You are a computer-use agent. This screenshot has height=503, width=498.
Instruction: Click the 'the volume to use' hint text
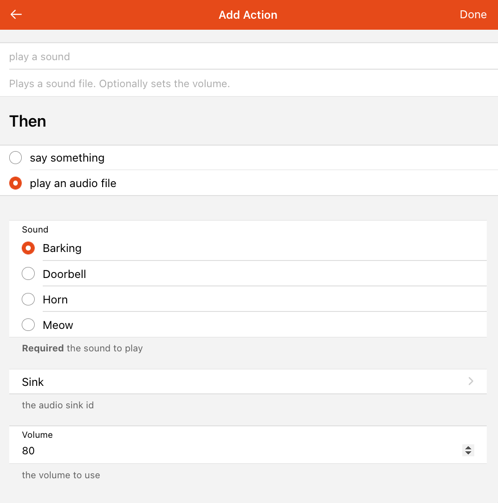pos(61,475)
